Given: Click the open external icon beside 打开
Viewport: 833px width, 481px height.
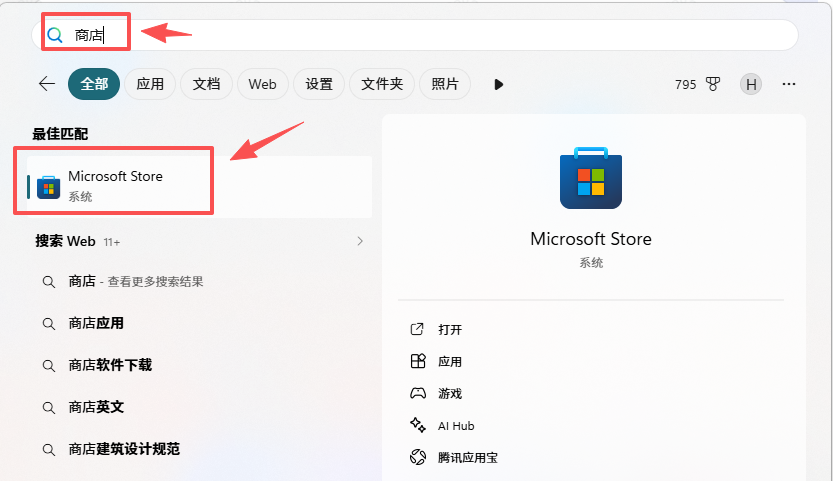Looking at the screenshot, I should pyautogui.click(x=417, y=329).
